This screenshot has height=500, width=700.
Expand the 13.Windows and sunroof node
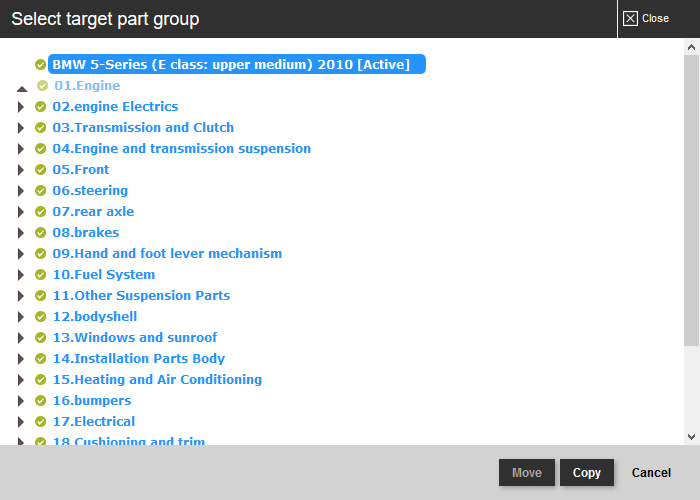(21, 338)
